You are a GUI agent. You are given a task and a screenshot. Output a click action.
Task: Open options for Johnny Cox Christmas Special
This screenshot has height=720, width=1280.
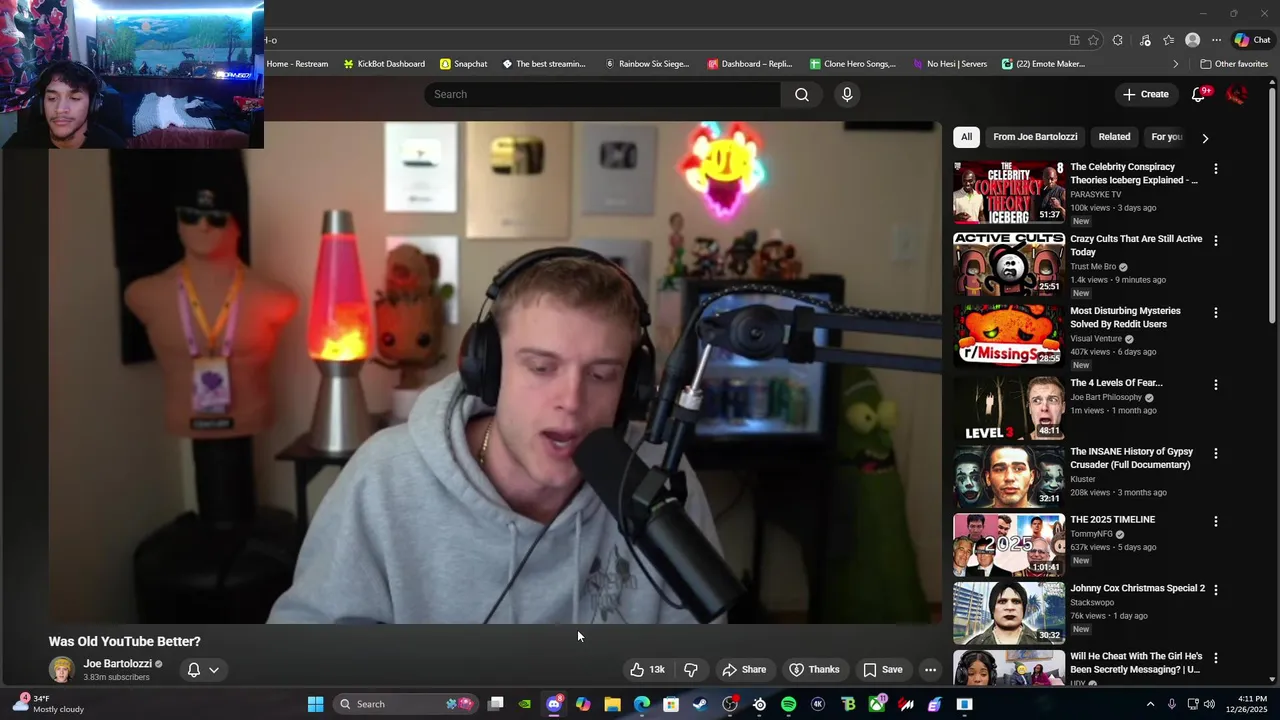tap(1216, 590)
